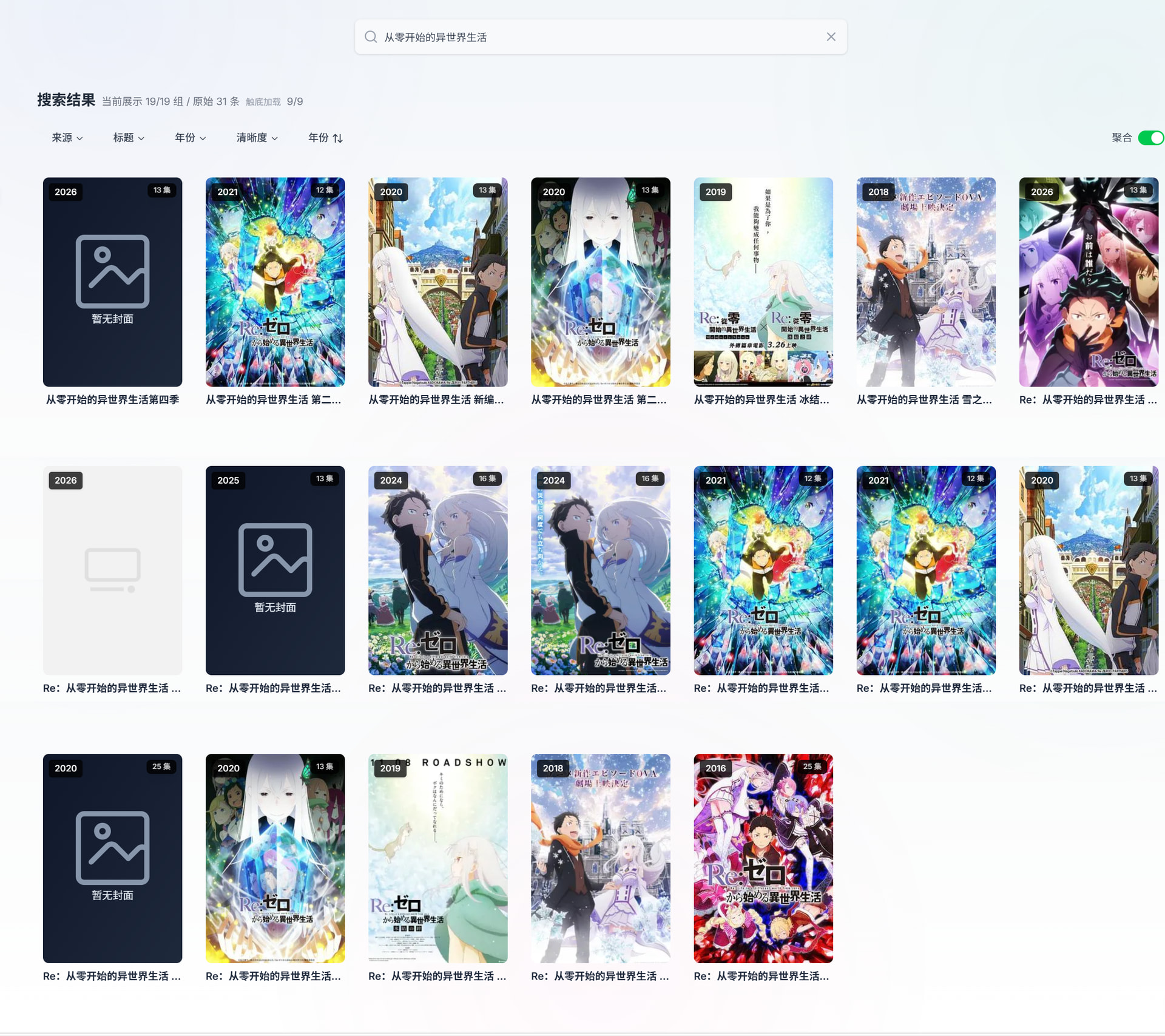Click the 触底加载 label
Image resolution: width=1165 pixels, height=1036 pixels.
263,102
